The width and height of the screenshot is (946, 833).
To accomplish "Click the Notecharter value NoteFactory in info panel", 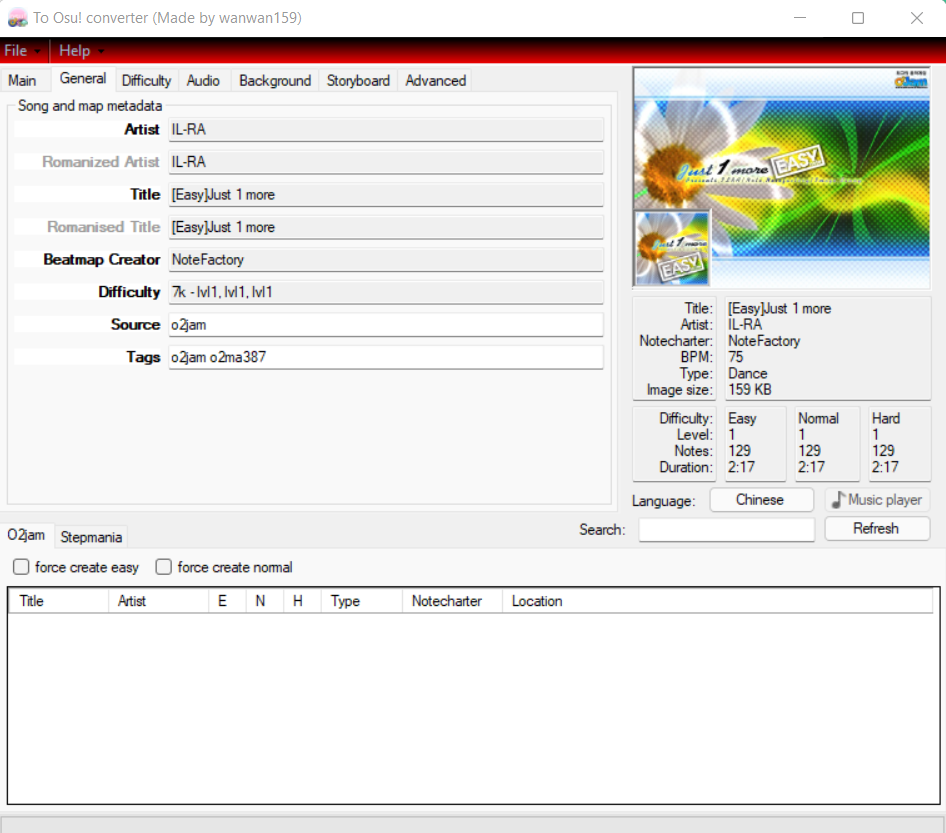I will 764,341.
